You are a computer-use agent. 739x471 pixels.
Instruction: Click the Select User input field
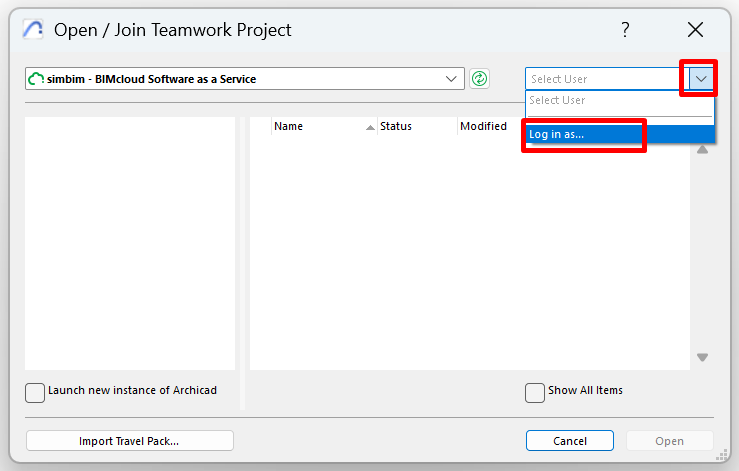tap(607, 79)
